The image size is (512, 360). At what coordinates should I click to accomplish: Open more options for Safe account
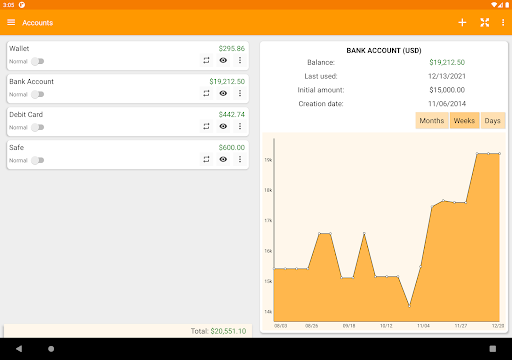click(x=240, y=159)
